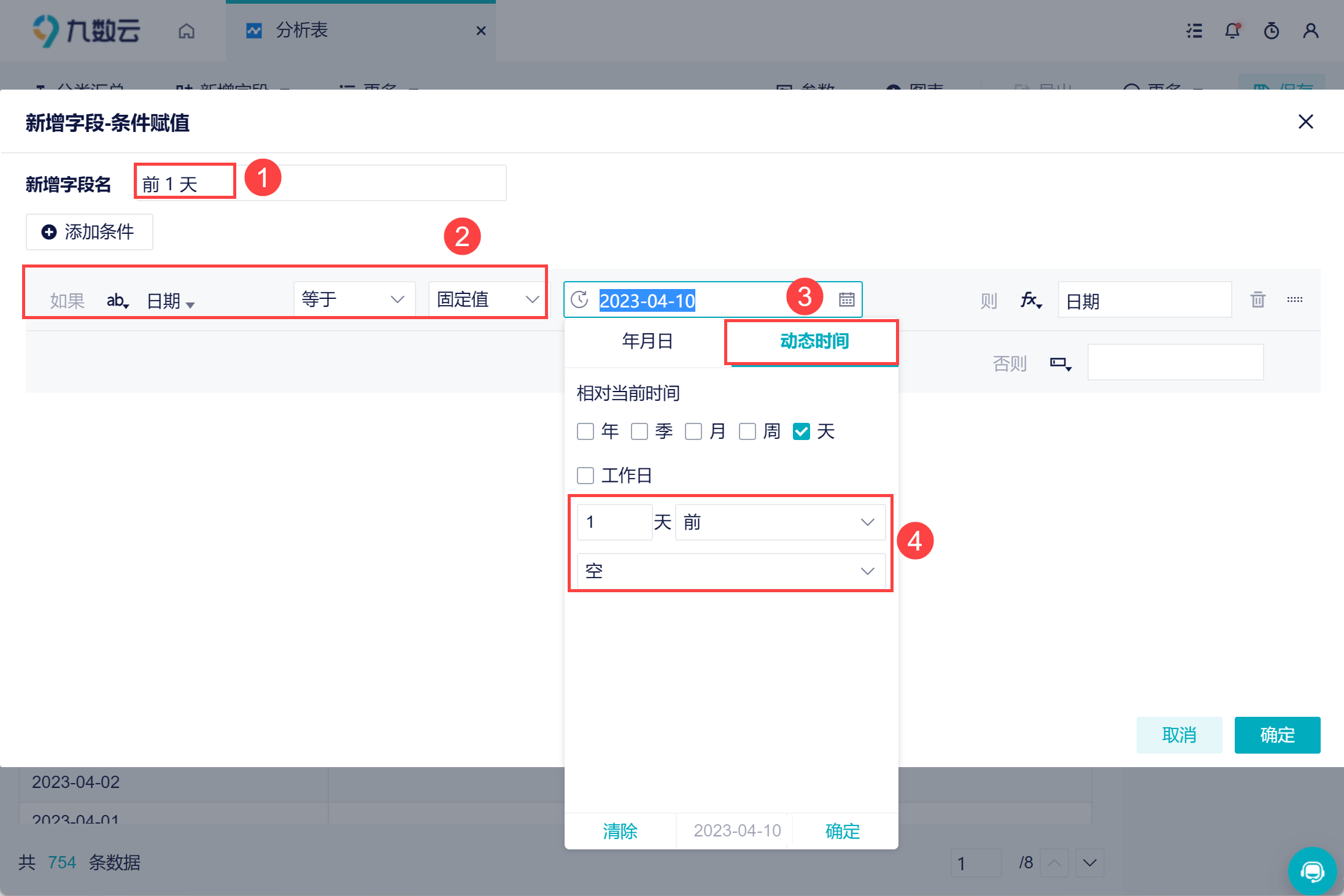
Task: Click the calendar icon in date field
Action: point(846,299)
